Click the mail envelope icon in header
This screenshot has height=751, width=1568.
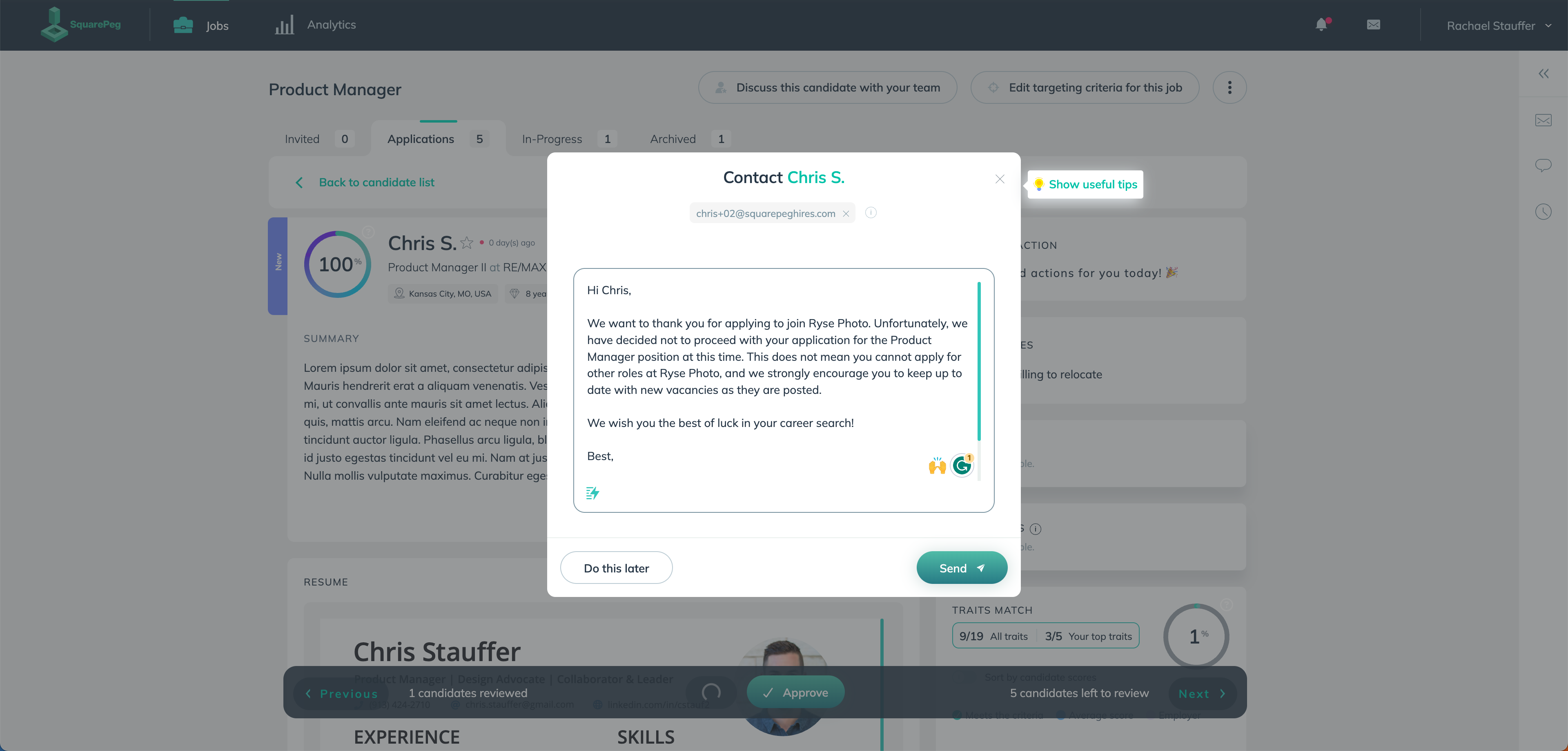click(x=1374, y=24)
